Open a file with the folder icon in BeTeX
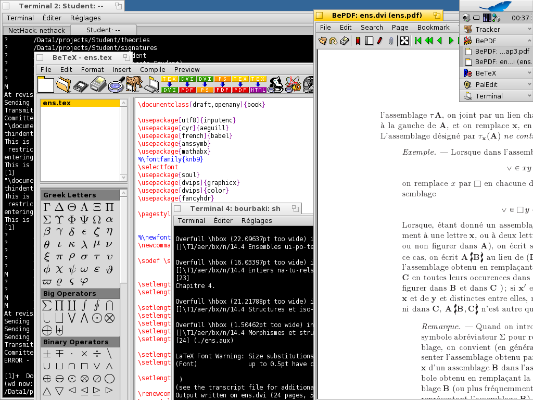The image size is (533, 400). pos(63,84)
